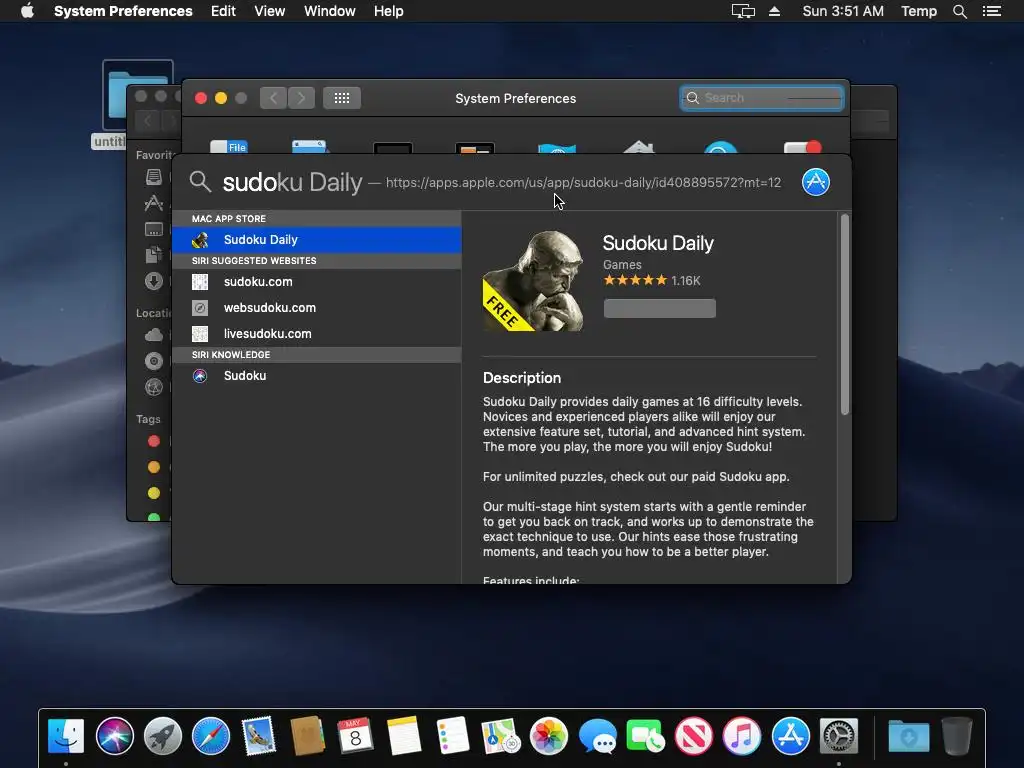The image size is (1024, 768).
Task: Click the eject icon in menu bar
Action: click(775, 11)
